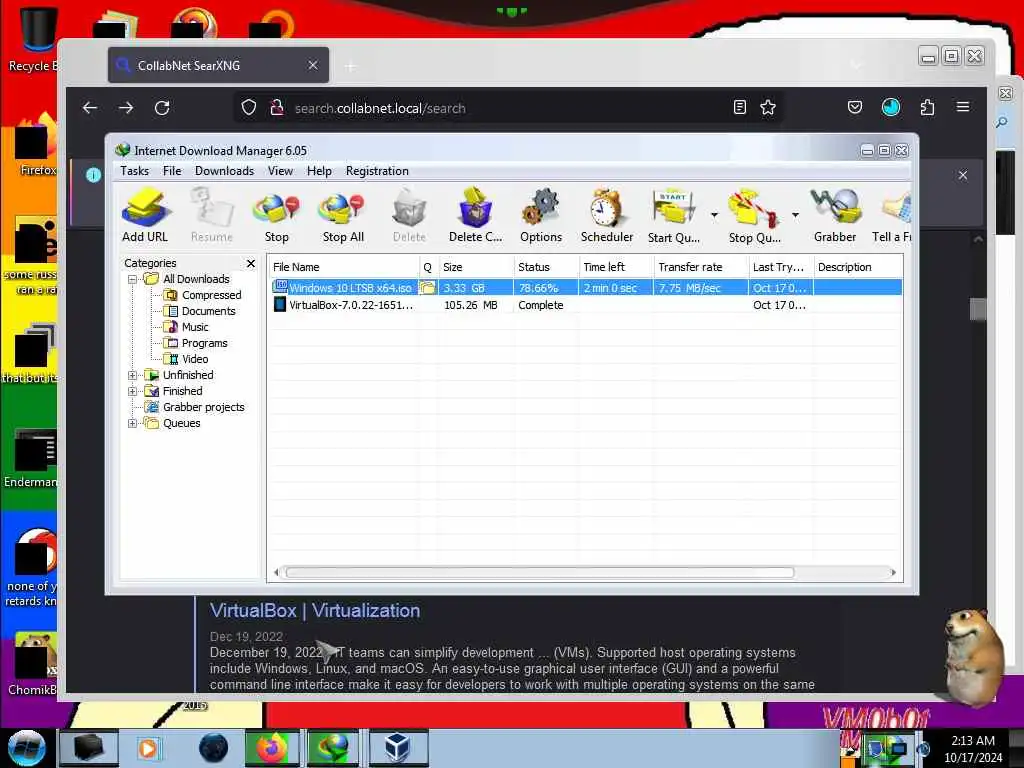Screen dimensions: 1024x768
Task: Open Stop Queue dropdown arrow
Action: pyautogui.click(x=795, y=215)
